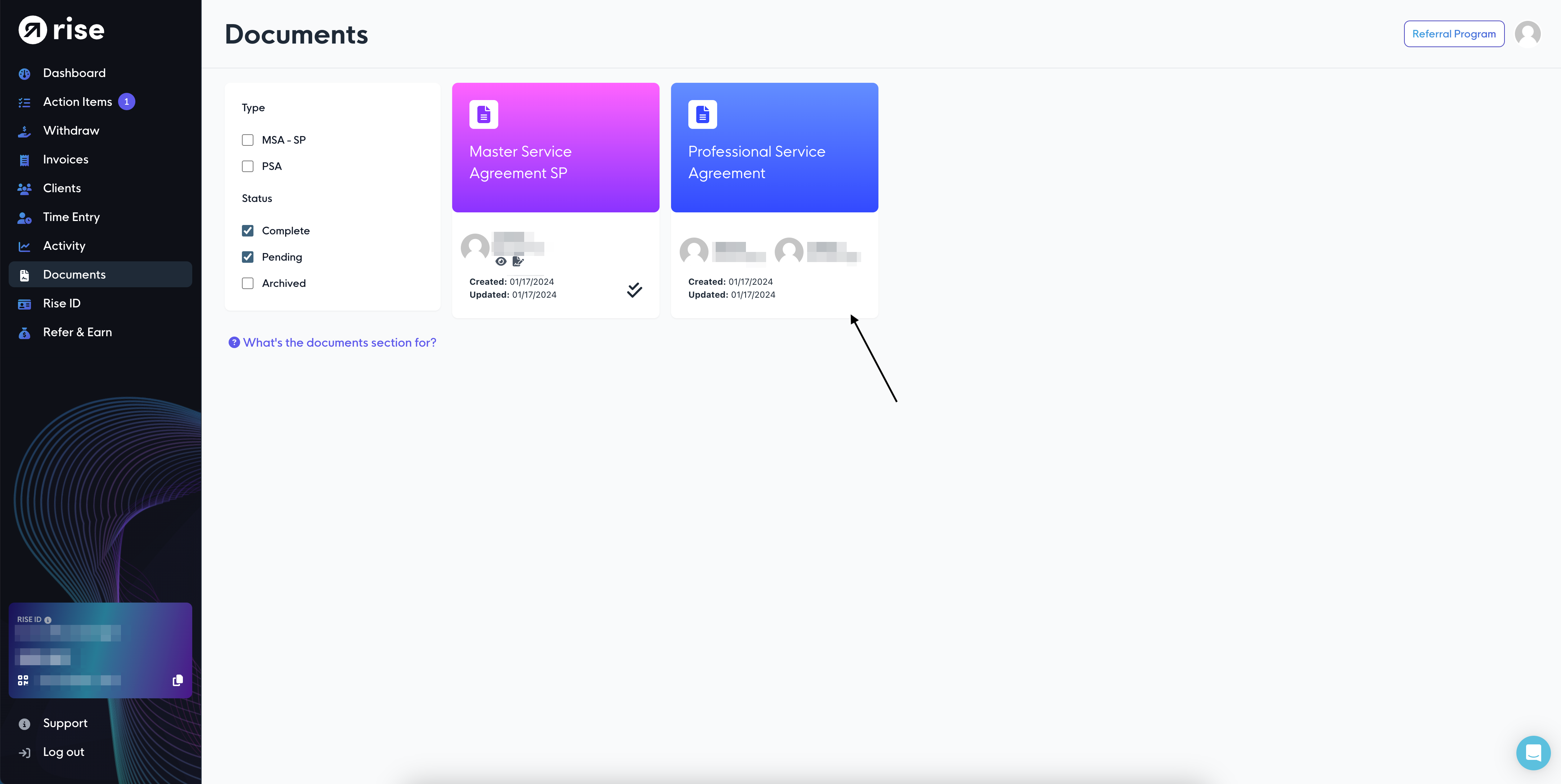The image size is (1561, 784).
Task: Select the Documents sidebar item
Action: coord(100,274)
